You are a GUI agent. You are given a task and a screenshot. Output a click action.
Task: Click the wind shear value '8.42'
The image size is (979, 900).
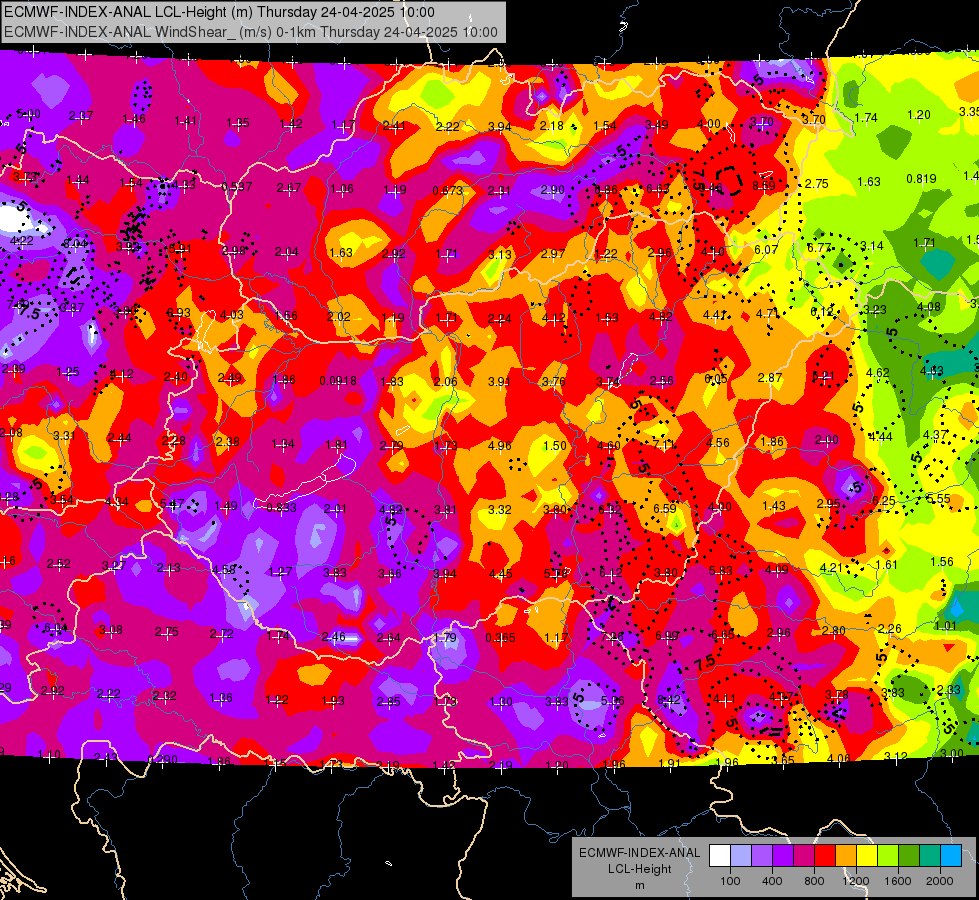(x=669, y=700)
